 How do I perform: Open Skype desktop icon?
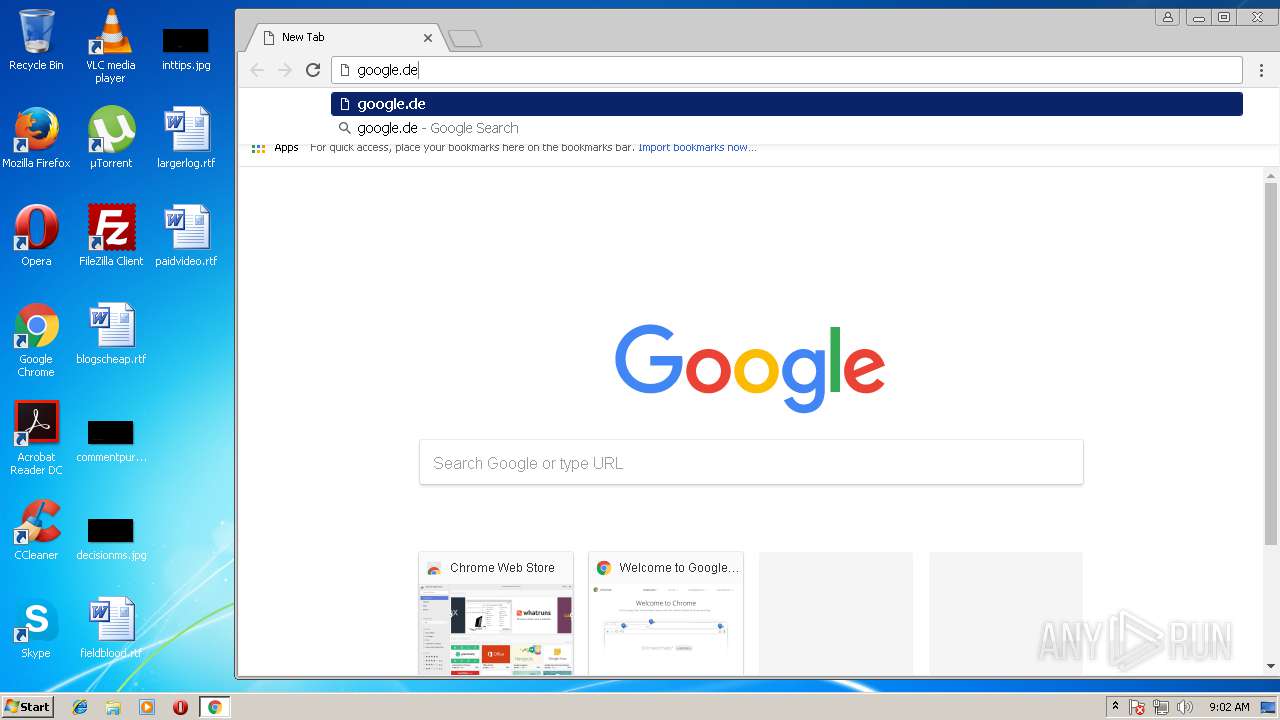point(36,628)
